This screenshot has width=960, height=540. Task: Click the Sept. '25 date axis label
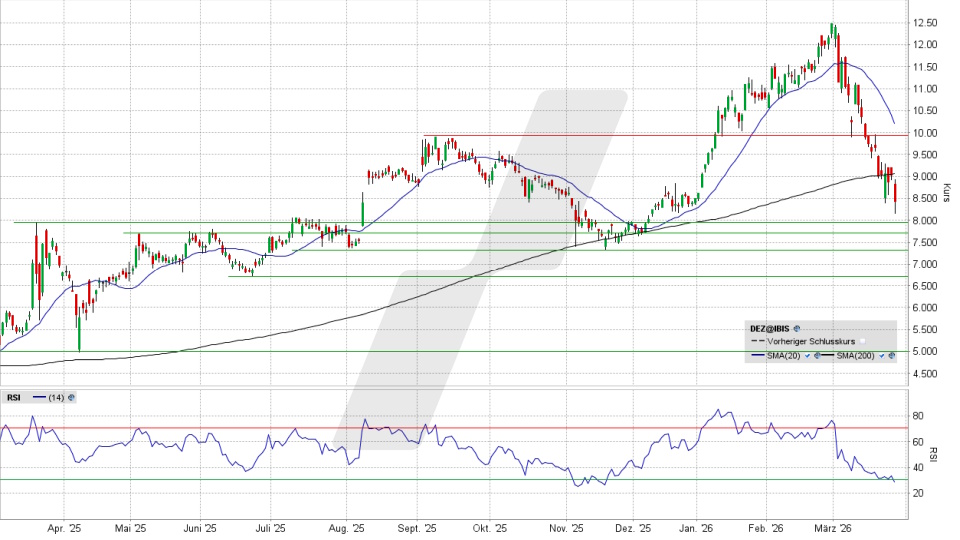pyautogui.click(x=422, y=528)
